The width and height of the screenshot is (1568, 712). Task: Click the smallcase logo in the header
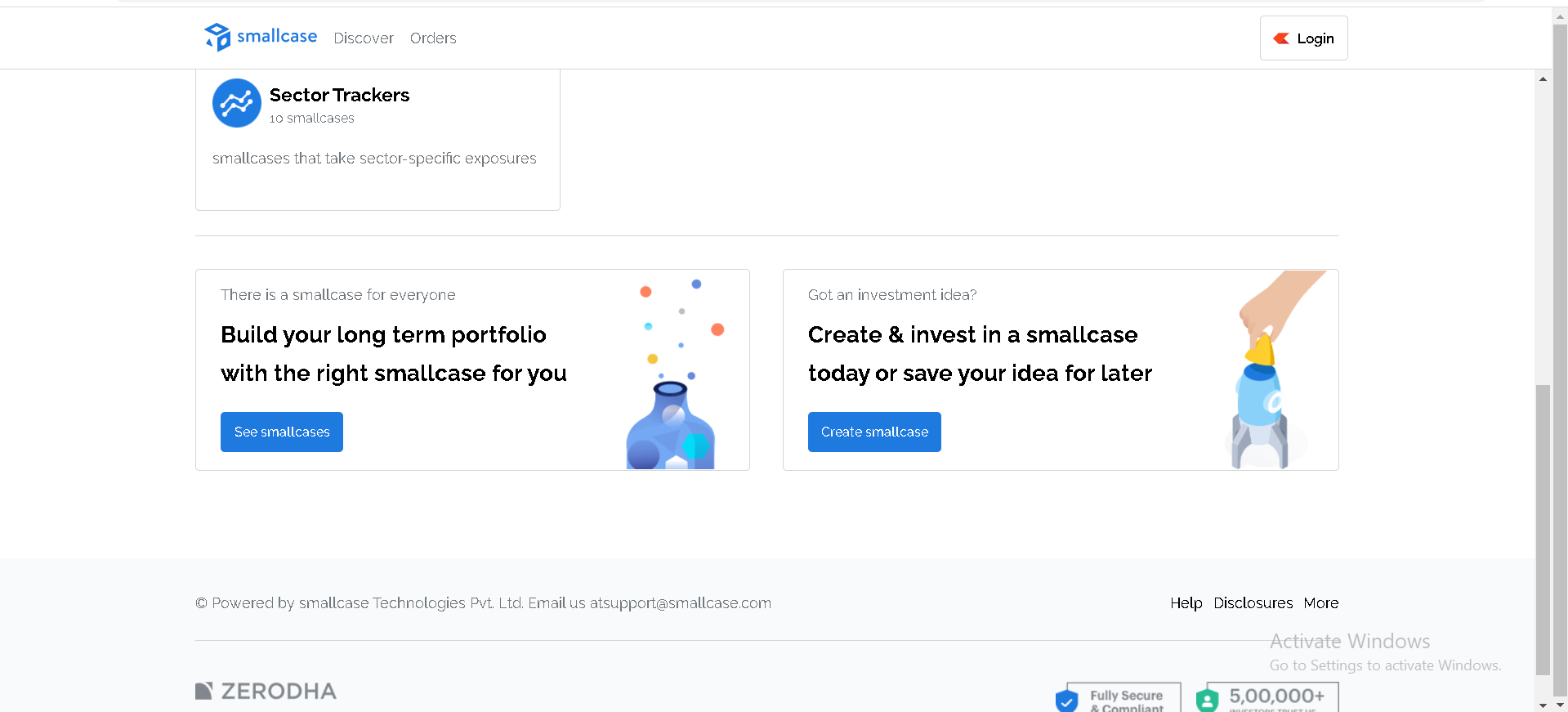[260, 37]
